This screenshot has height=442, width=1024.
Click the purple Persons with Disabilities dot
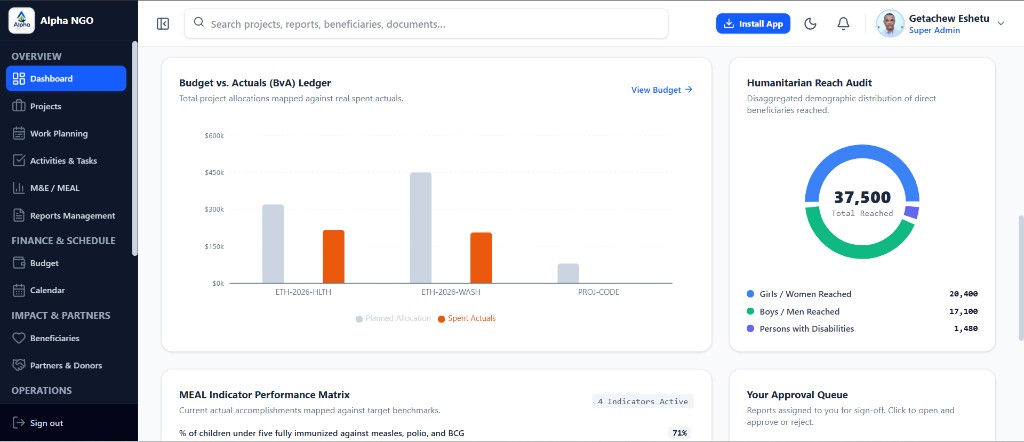[750, 329]
